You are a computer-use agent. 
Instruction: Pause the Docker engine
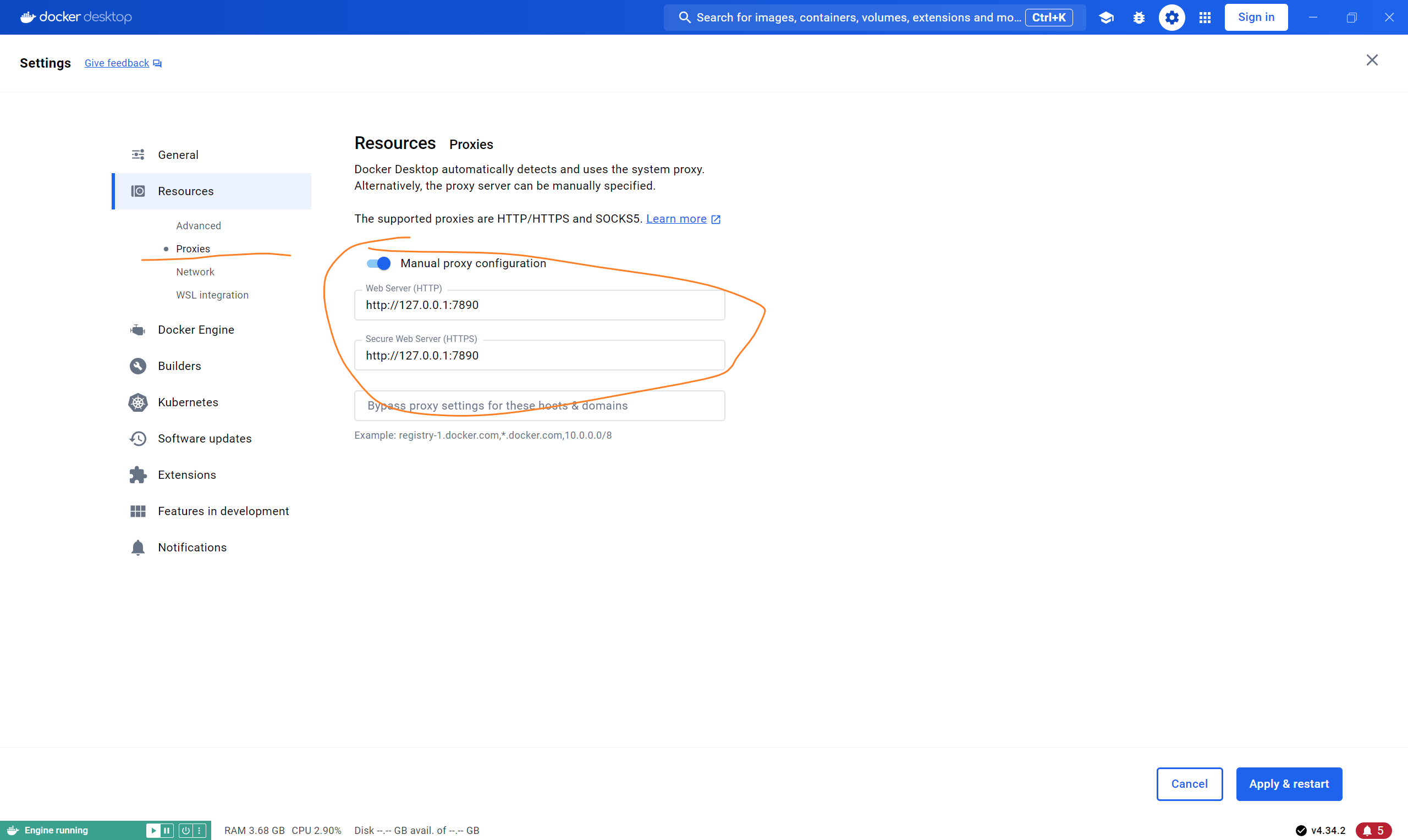[x=167, y=830]
